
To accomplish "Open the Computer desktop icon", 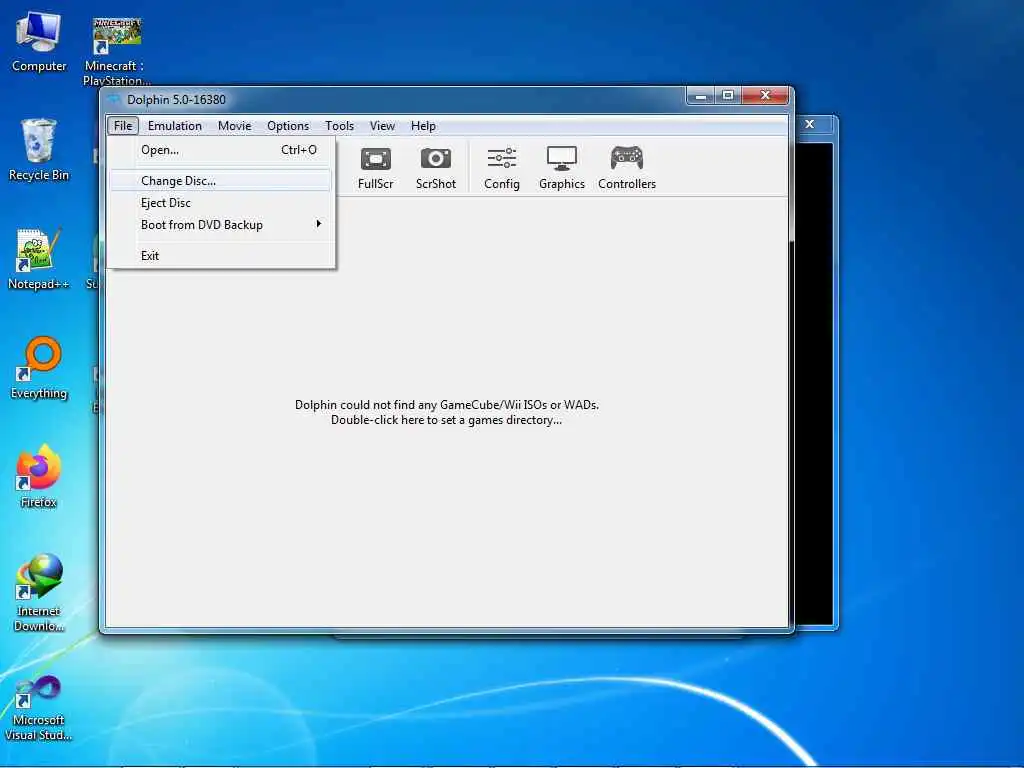I will pyautogui.click(x=39, y=42).
